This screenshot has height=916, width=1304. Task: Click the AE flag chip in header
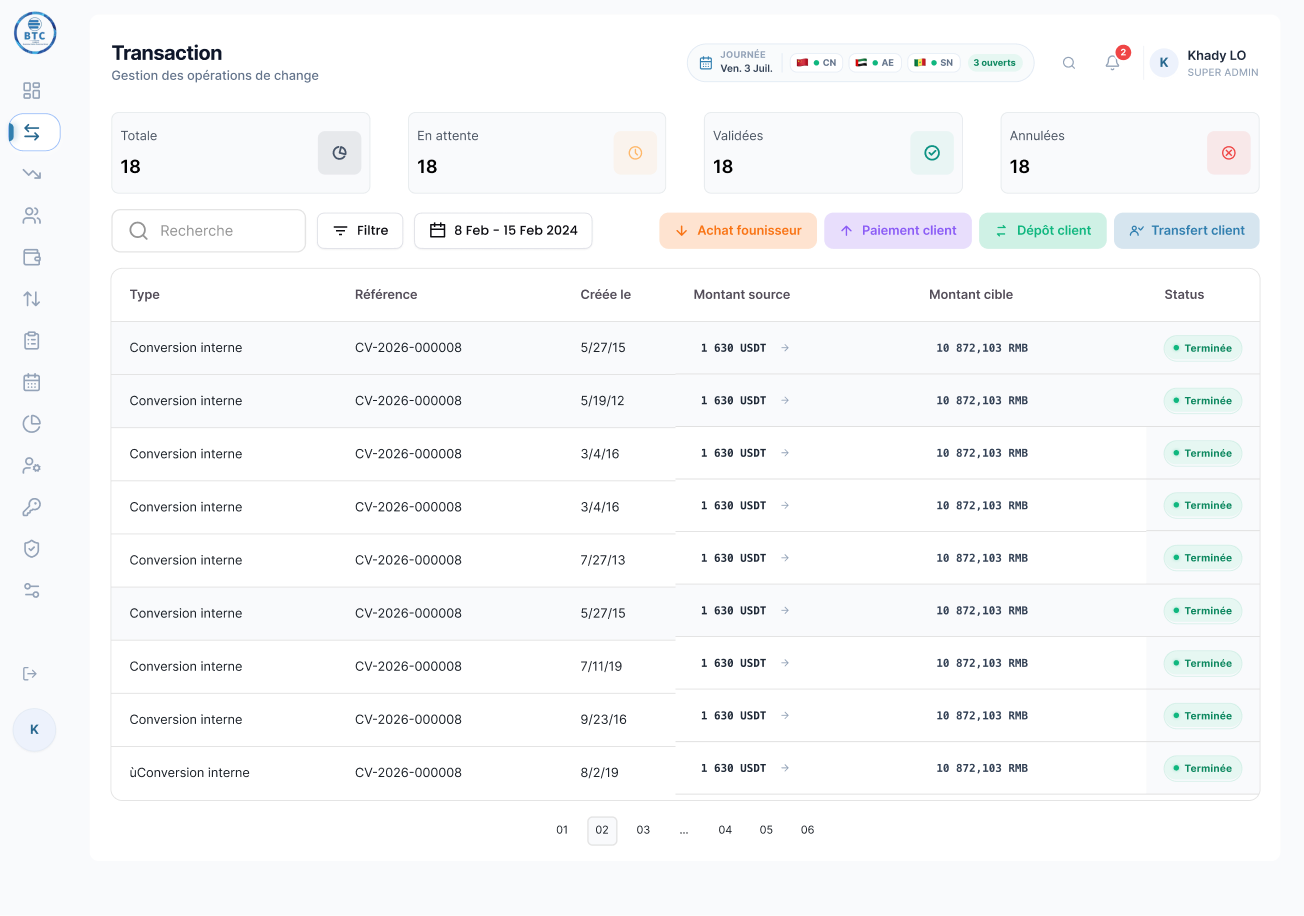[875, 63]
